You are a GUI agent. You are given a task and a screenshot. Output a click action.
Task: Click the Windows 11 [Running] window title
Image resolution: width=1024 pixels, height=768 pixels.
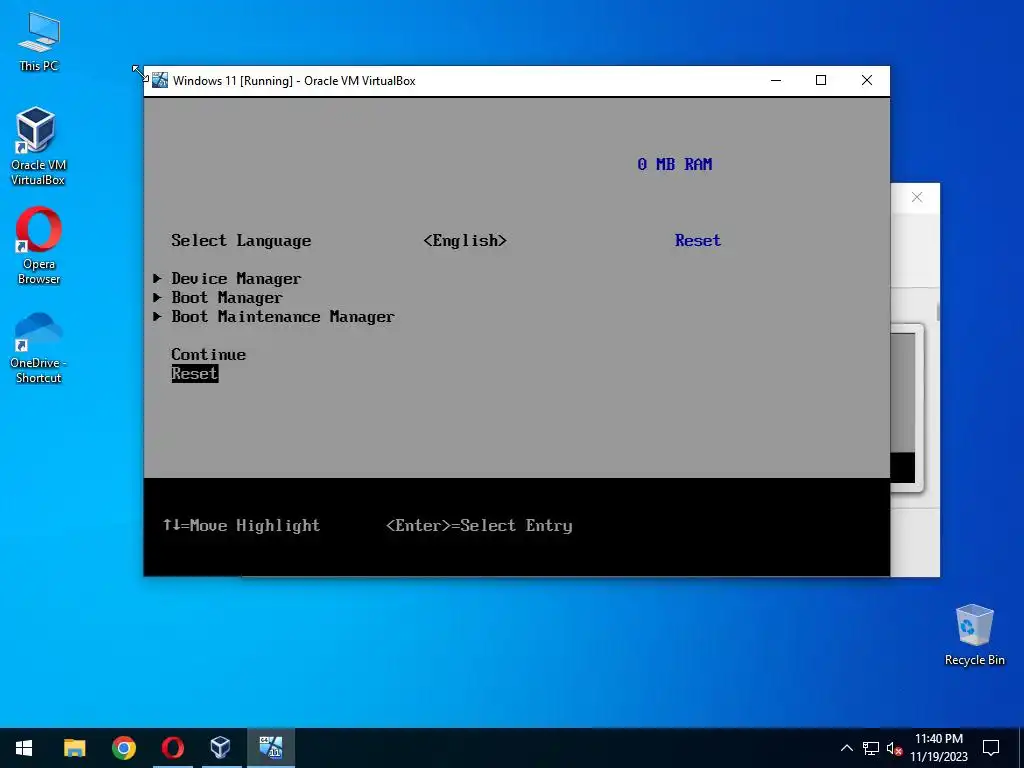click(x=294, y=81)
